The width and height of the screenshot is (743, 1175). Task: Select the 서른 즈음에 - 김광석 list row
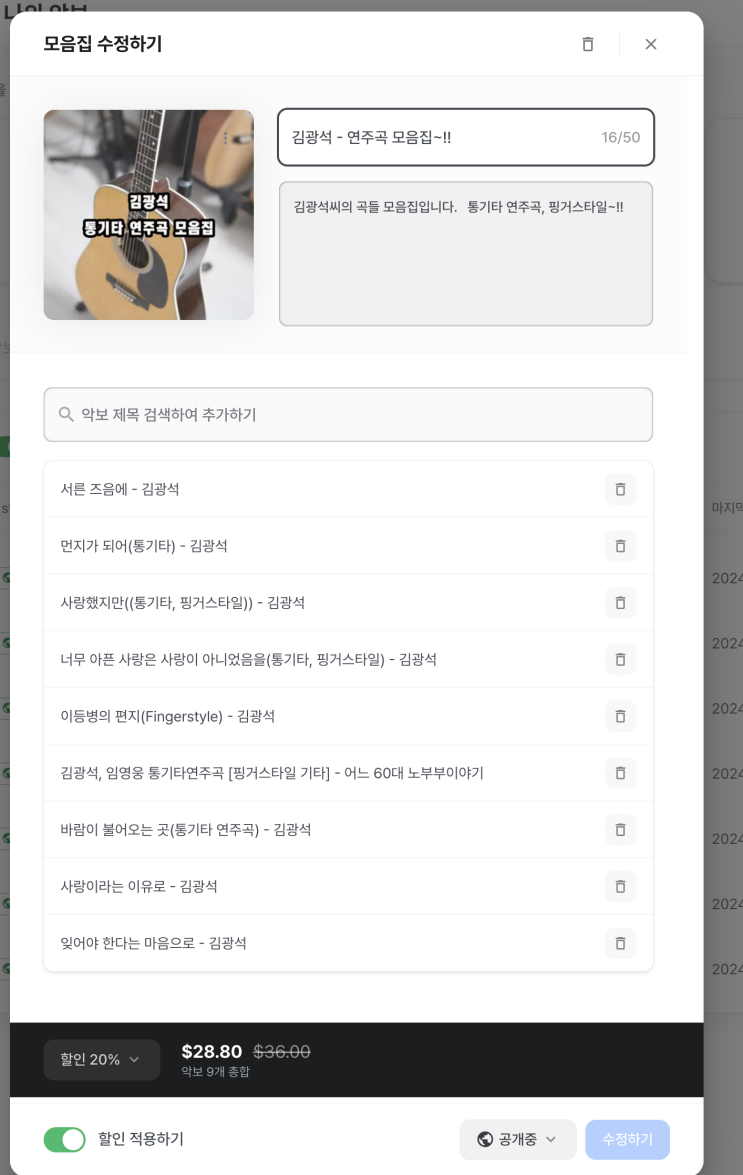click(x=348, y=489)
